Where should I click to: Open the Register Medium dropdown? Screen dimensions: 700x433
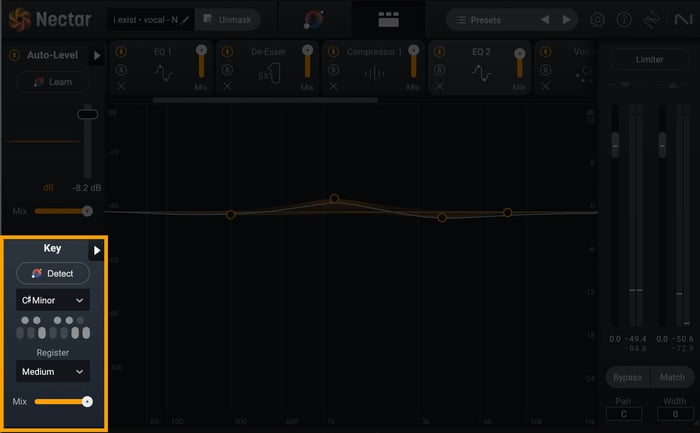pyautogui.click(x=53, y=371)
